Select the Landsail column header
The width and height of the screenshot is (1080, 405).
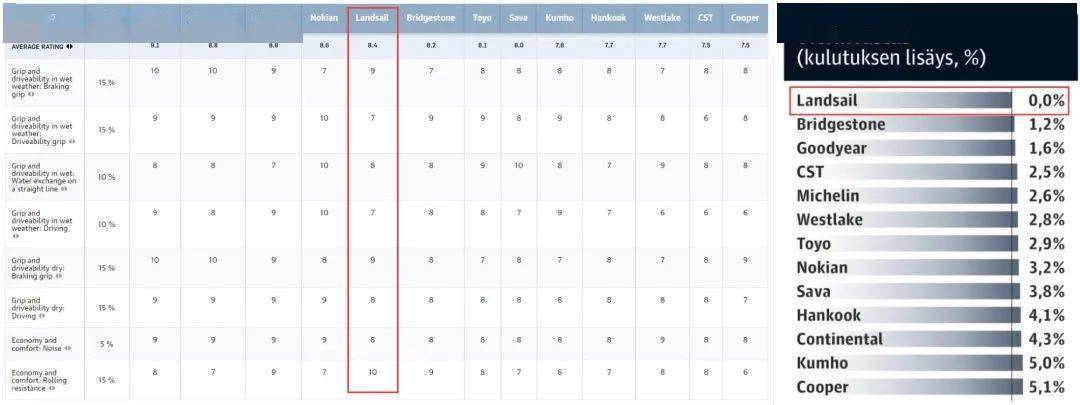coord(373,19)
